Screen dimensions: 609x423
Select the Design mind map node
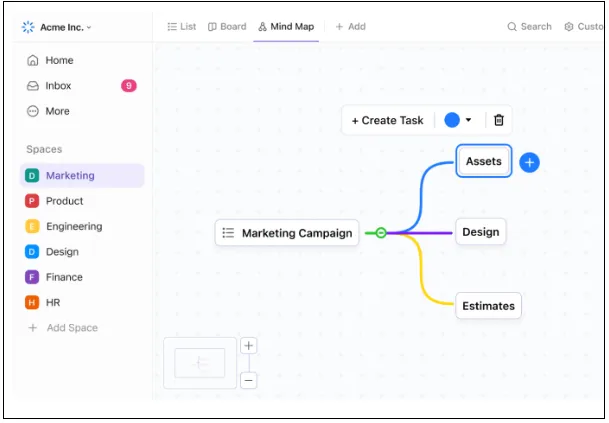(x=480, y=232)
